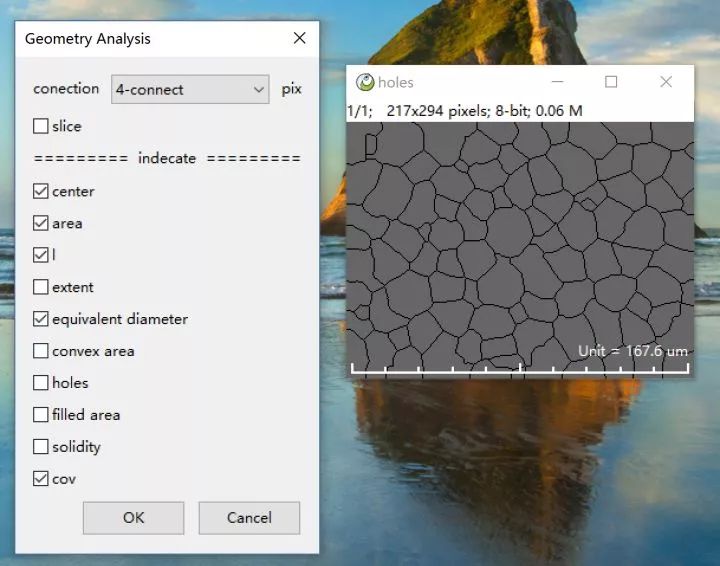The height and width of the screenshot is (566, 720).
Task: Click the holes window app icon
Action: click(365, 82)
